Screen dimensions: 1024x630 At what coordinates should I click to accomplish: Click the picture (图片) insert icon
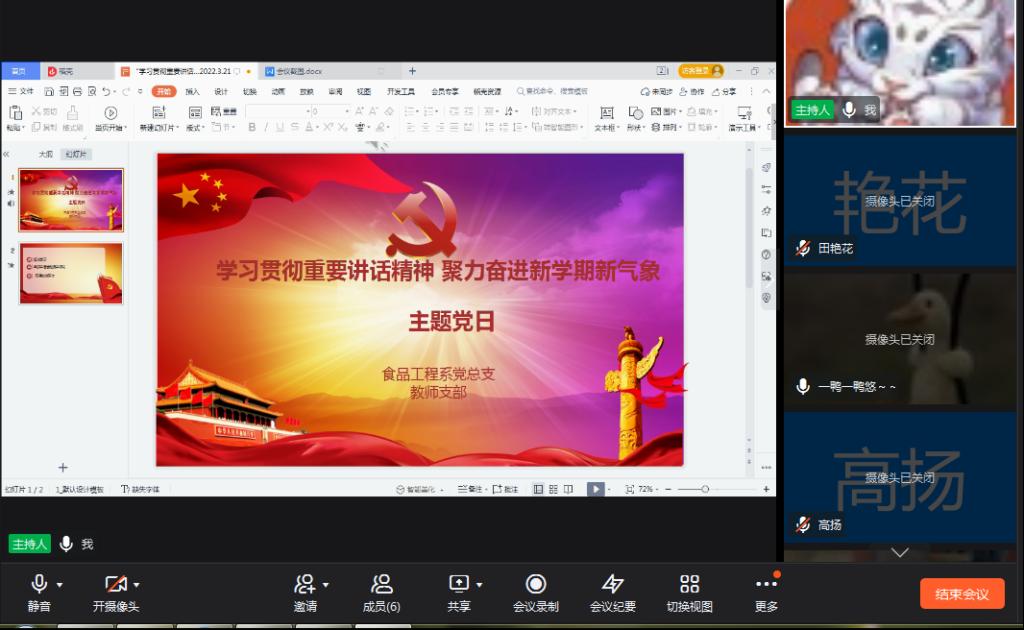[x=656, y=112]
